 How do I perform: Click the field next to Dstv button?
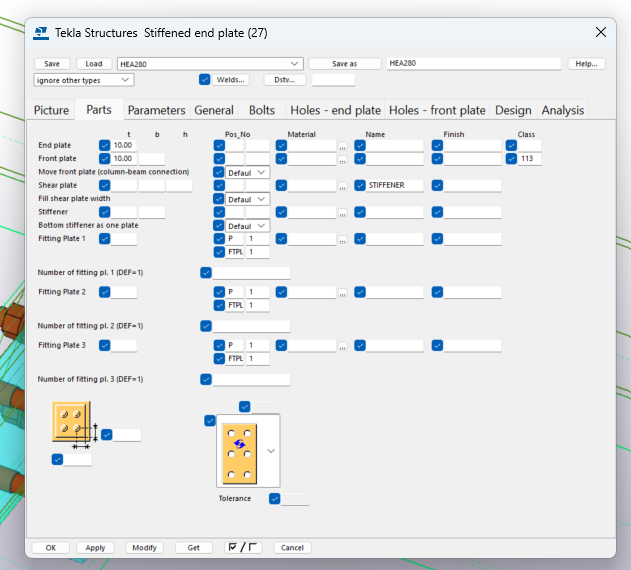(334, 80)
